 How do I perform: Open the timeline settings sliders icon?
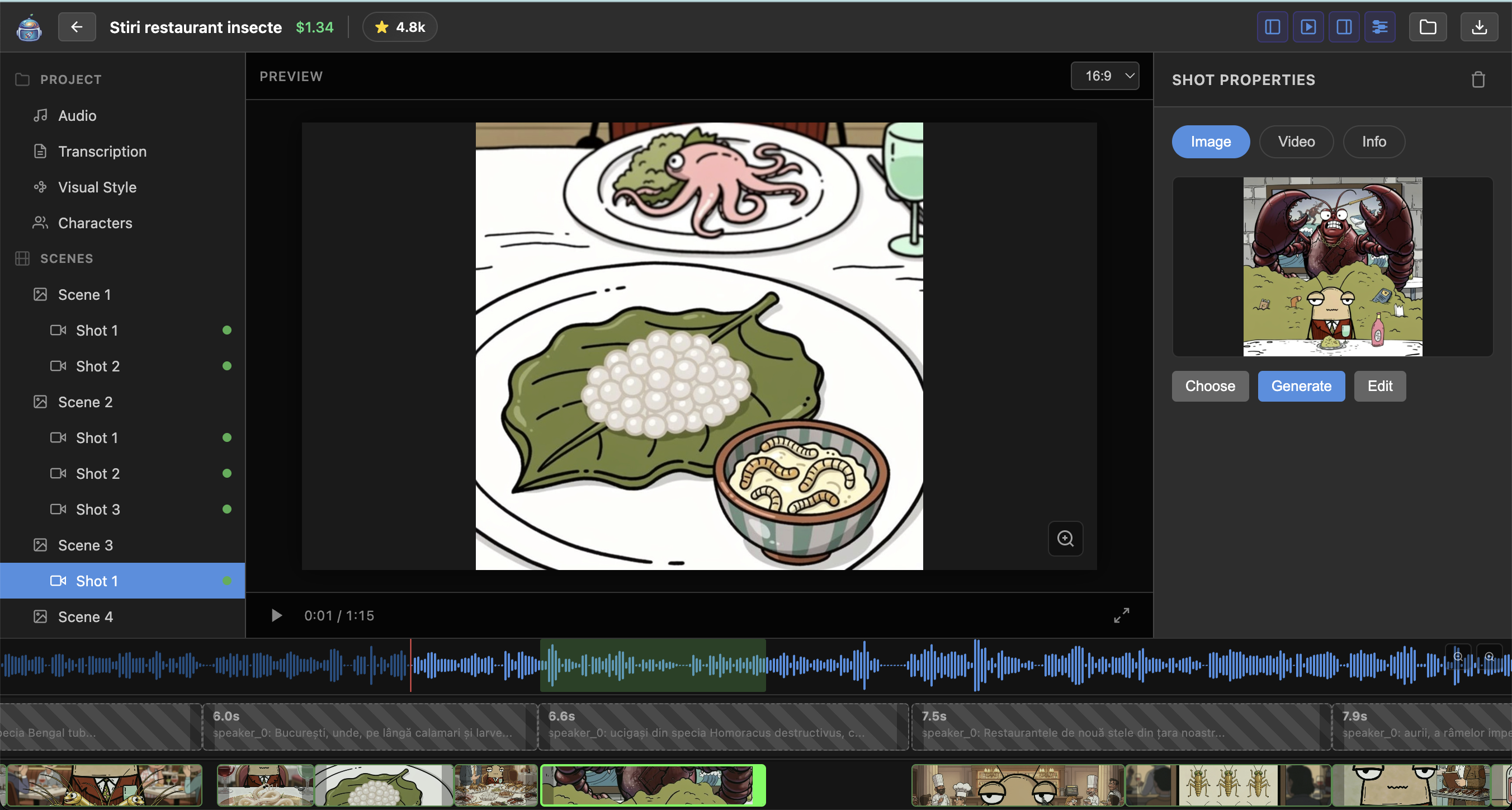pos(1379,27)
